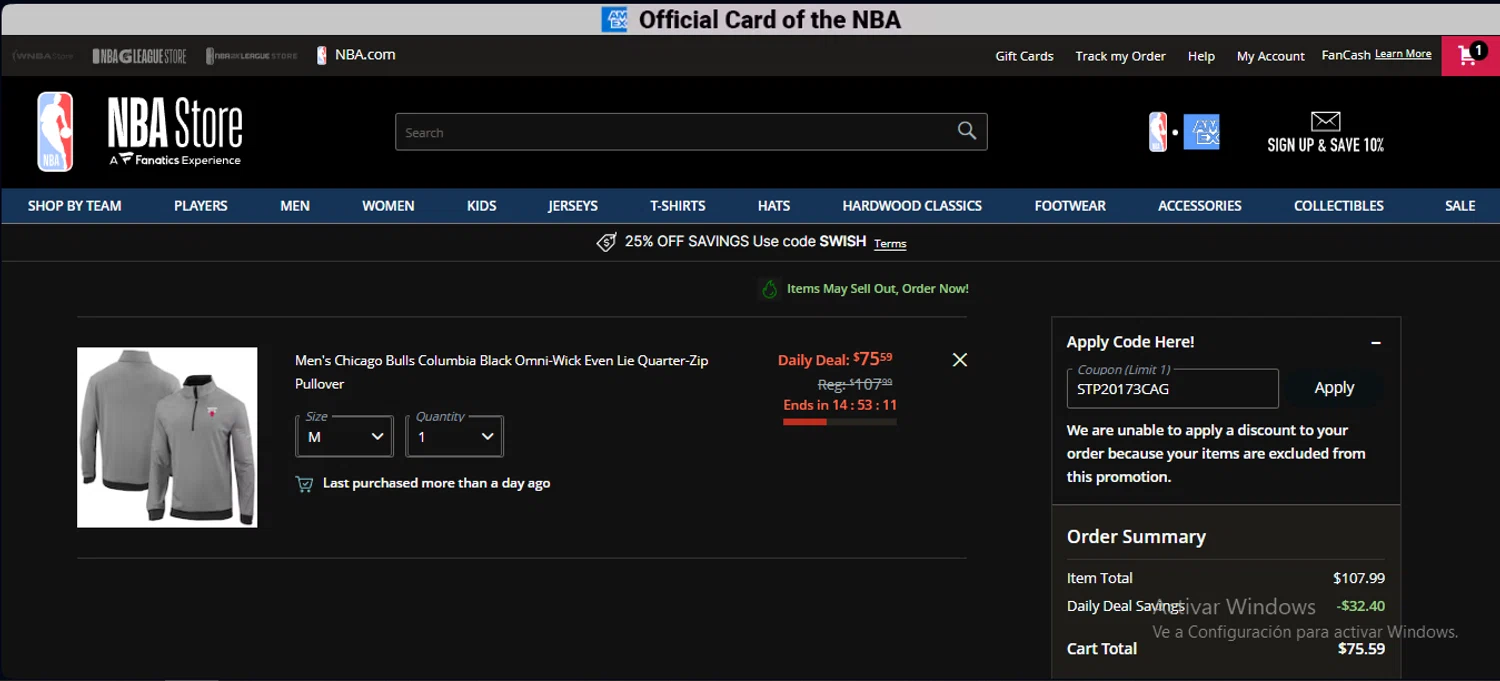Click the cart icon by Last purchased
This screenshot has height=681, width=1500.
click(304, 484)
